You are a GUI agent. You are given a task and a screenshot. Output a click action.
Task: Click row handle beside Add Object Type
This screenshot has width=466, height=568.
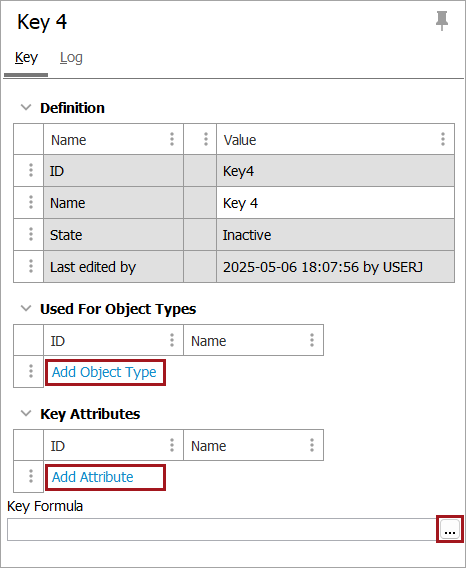coord(31,371)
